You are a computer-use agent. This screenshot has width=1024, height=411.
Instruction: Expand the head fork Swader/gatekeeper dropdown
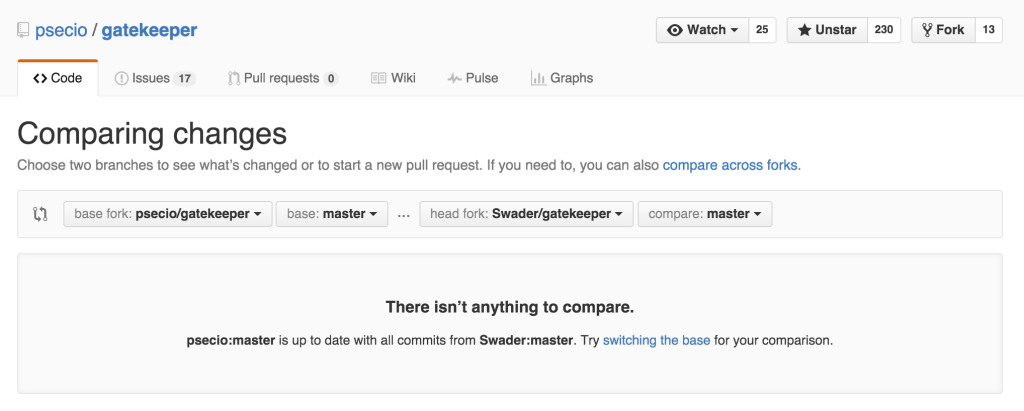pos(526,214)
